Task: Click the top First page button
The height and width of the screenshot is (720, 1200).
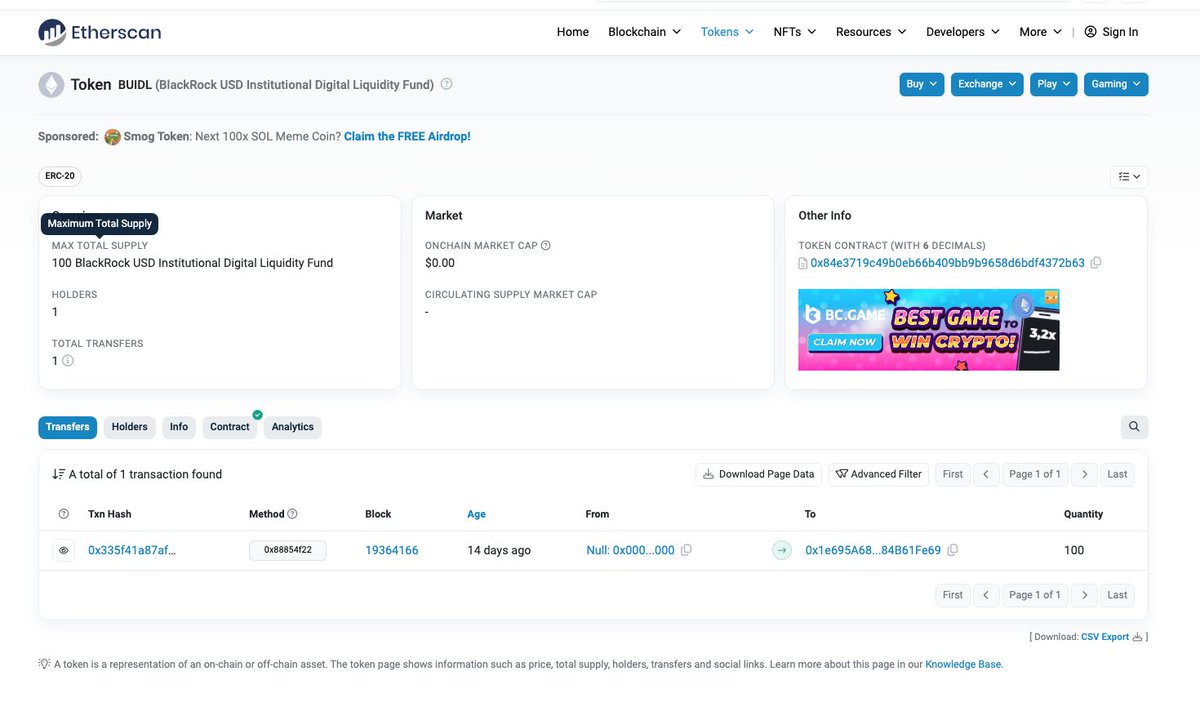Action: point(953,474)
